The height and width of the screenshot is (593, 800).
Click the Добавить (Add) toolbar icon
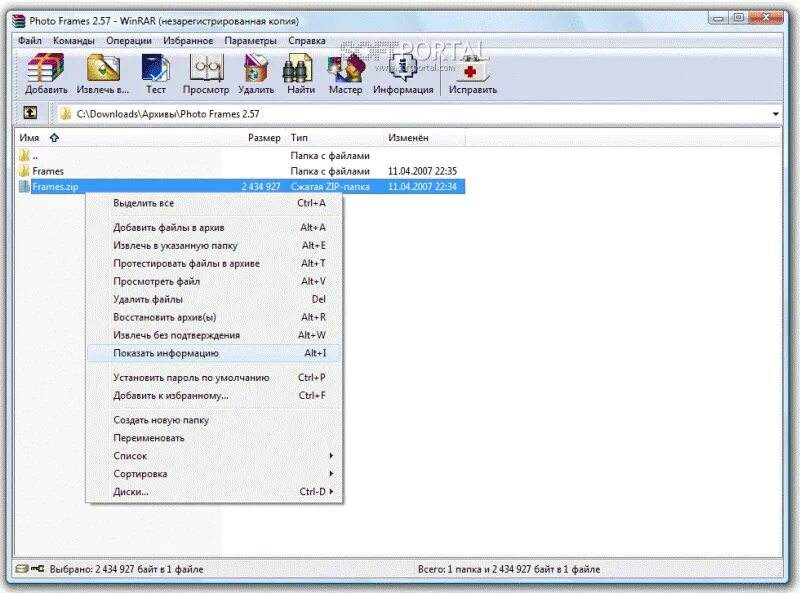coord(46,68)
